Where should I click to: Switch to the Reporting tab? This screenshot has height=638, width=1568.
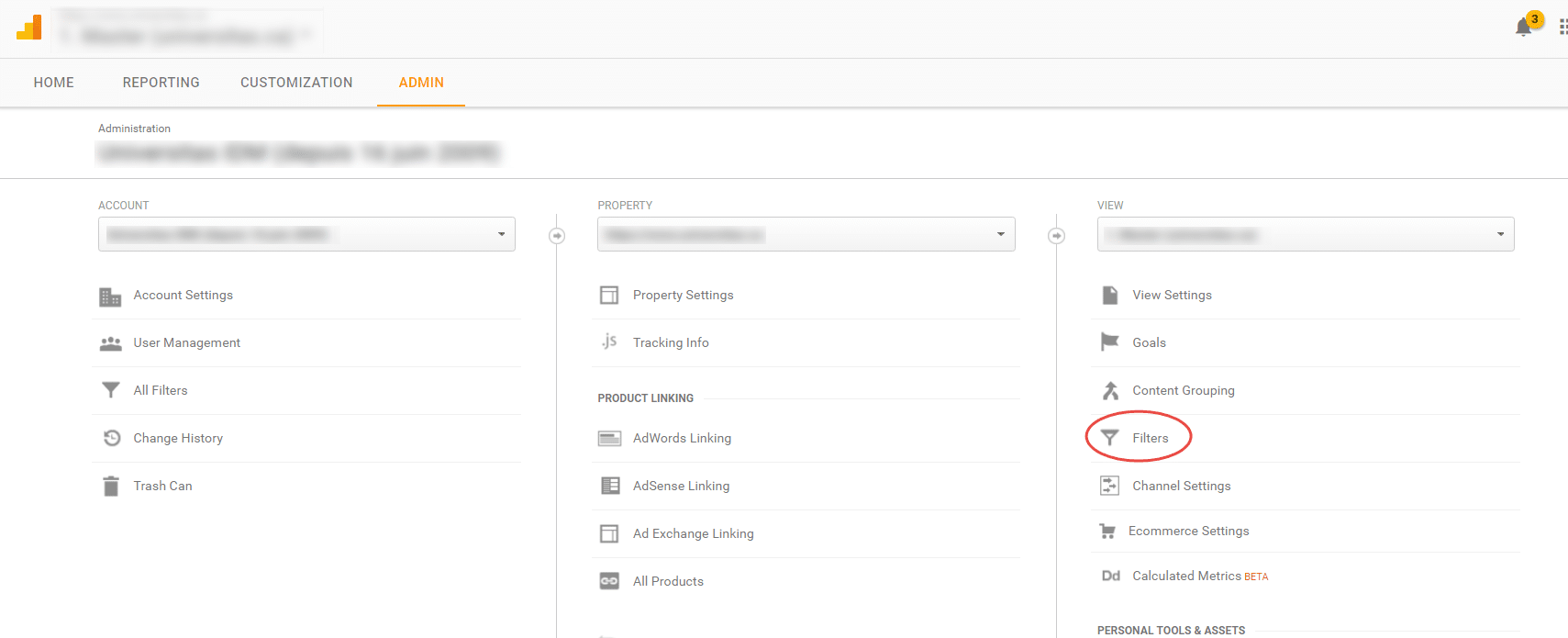(161, 83)
